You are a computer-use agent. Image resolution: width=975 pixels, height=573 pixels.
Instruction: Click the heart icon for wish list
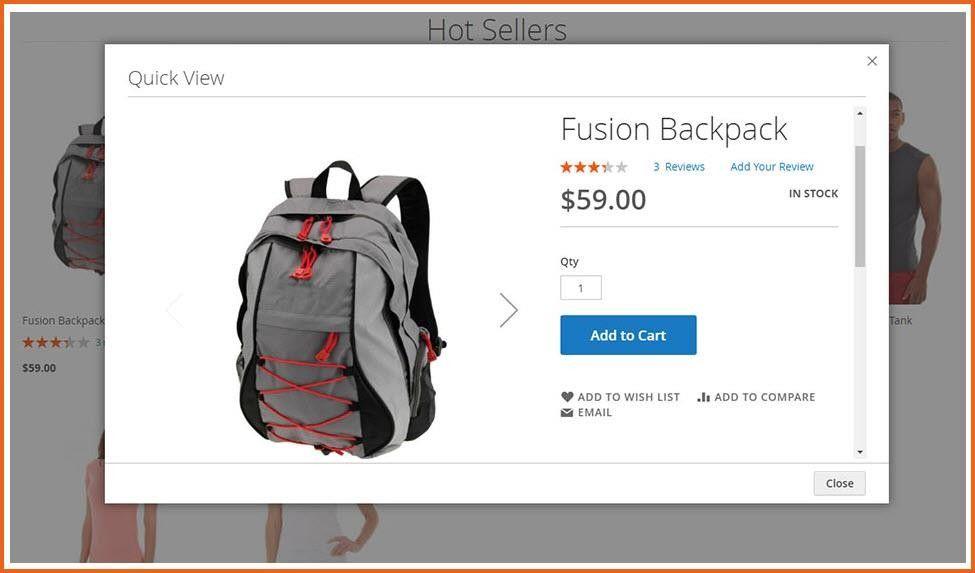(567, 397)
